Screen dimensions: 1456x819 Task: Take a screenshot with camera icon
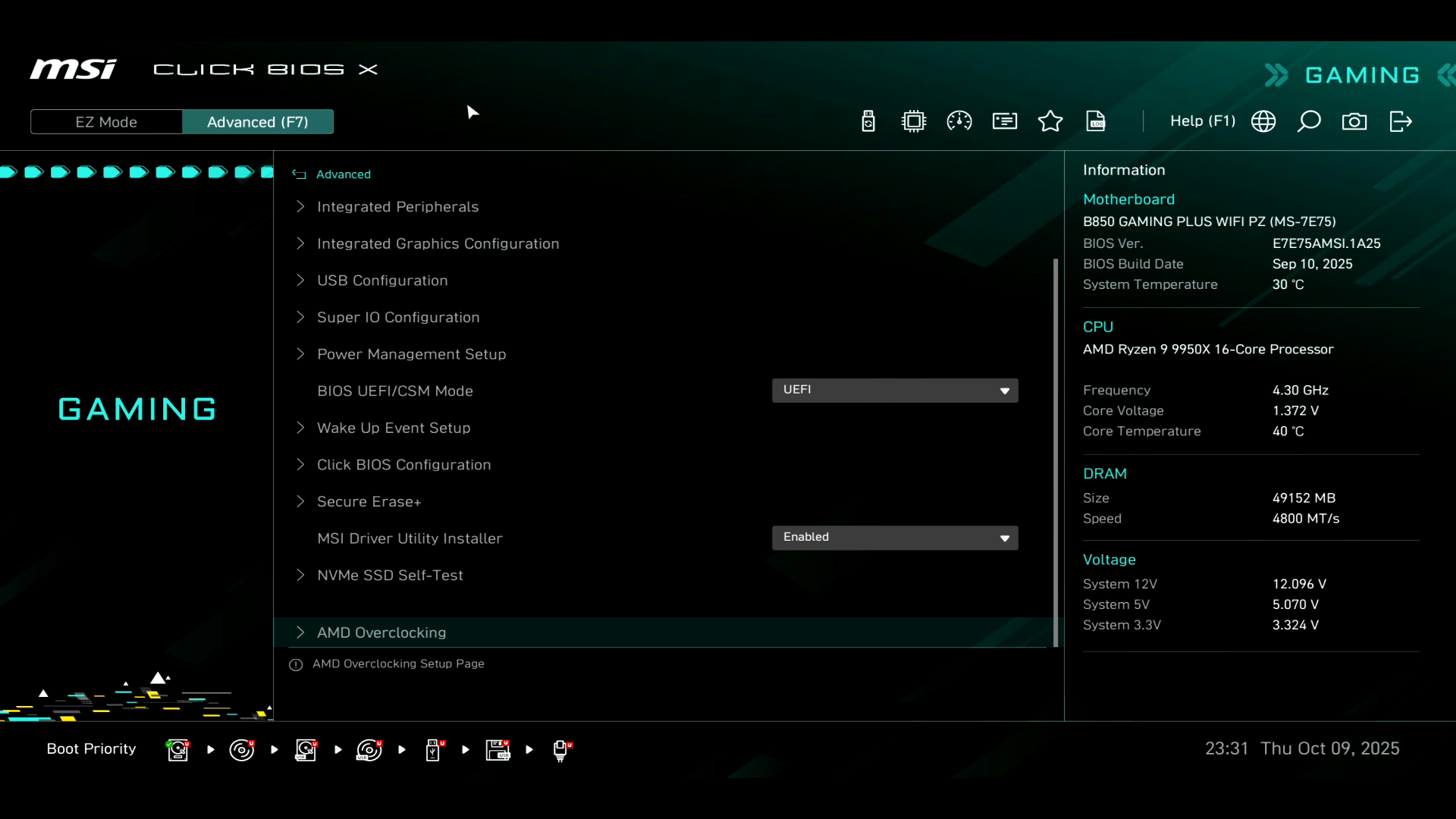pos(1354,121)
